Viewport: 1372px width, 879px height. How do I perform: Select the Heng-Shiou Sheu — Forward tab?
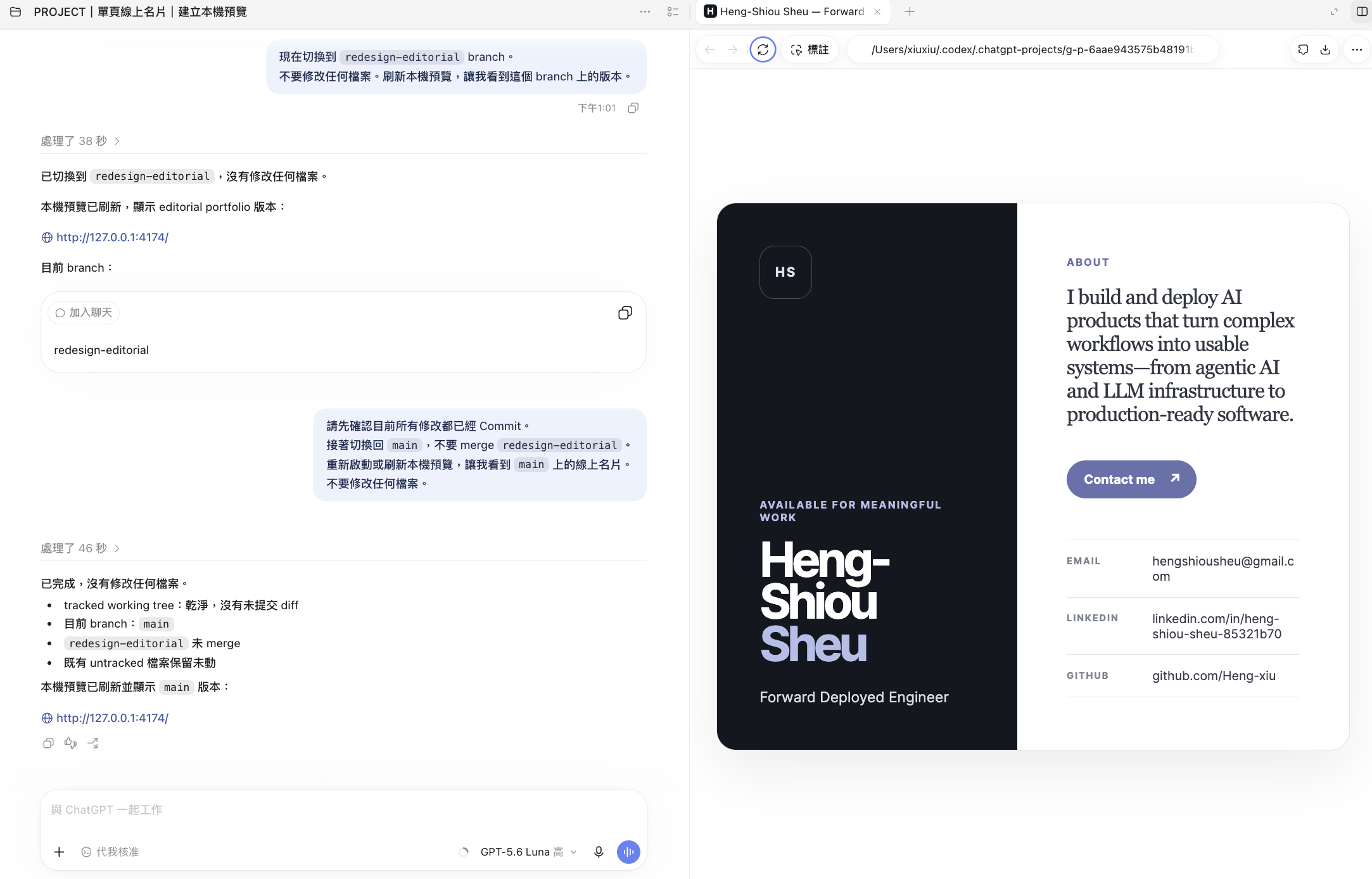[x=792, y=11]
